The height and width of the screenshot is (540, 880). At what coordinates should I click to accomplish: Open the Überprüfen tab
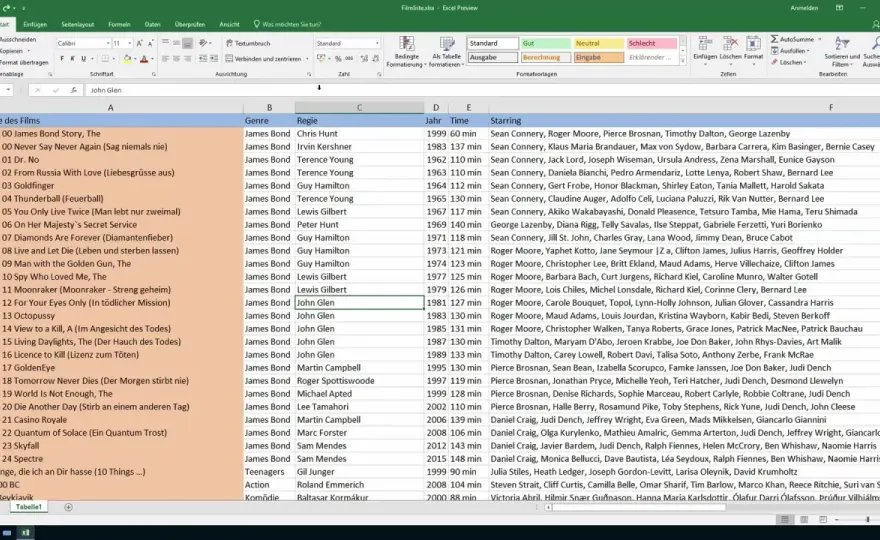190,24
